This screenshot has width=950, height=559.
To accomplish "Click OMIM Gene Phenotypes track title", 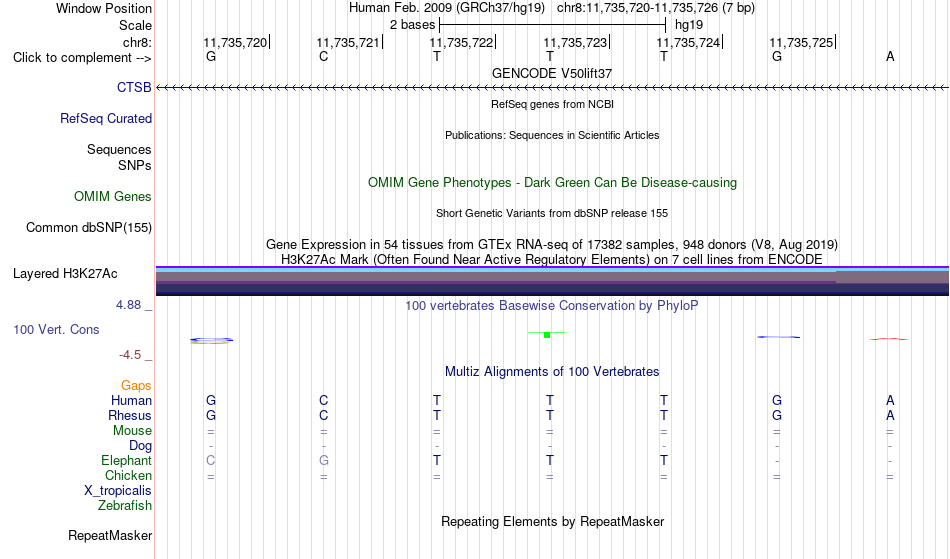I will point(552,182).
